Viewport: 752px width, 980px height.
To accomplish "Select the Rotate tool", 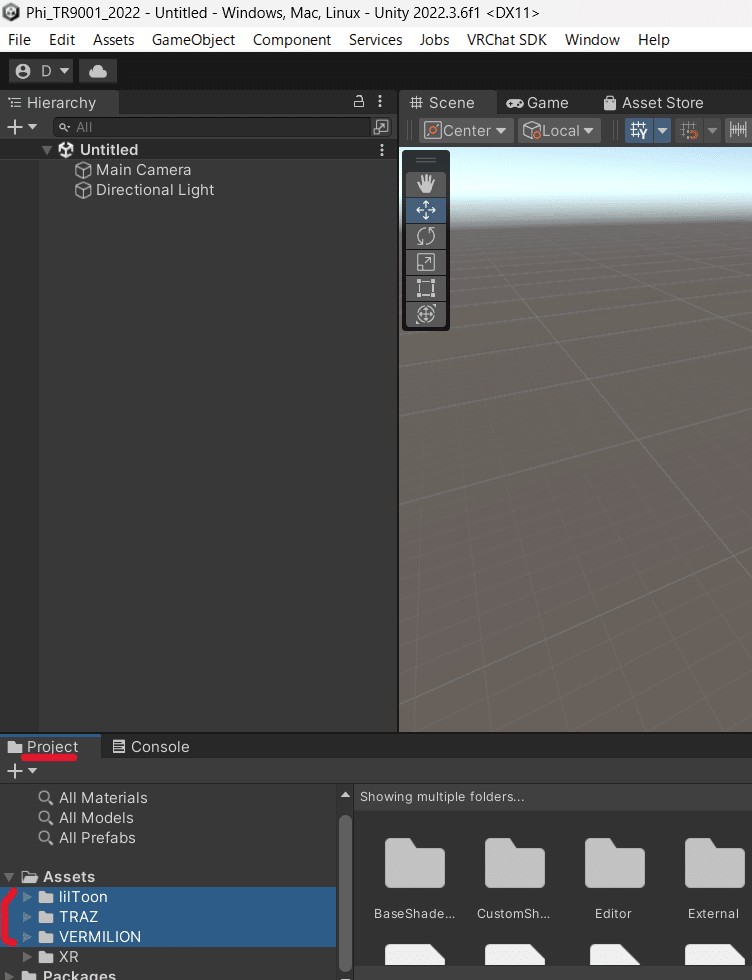I will 426,236.
